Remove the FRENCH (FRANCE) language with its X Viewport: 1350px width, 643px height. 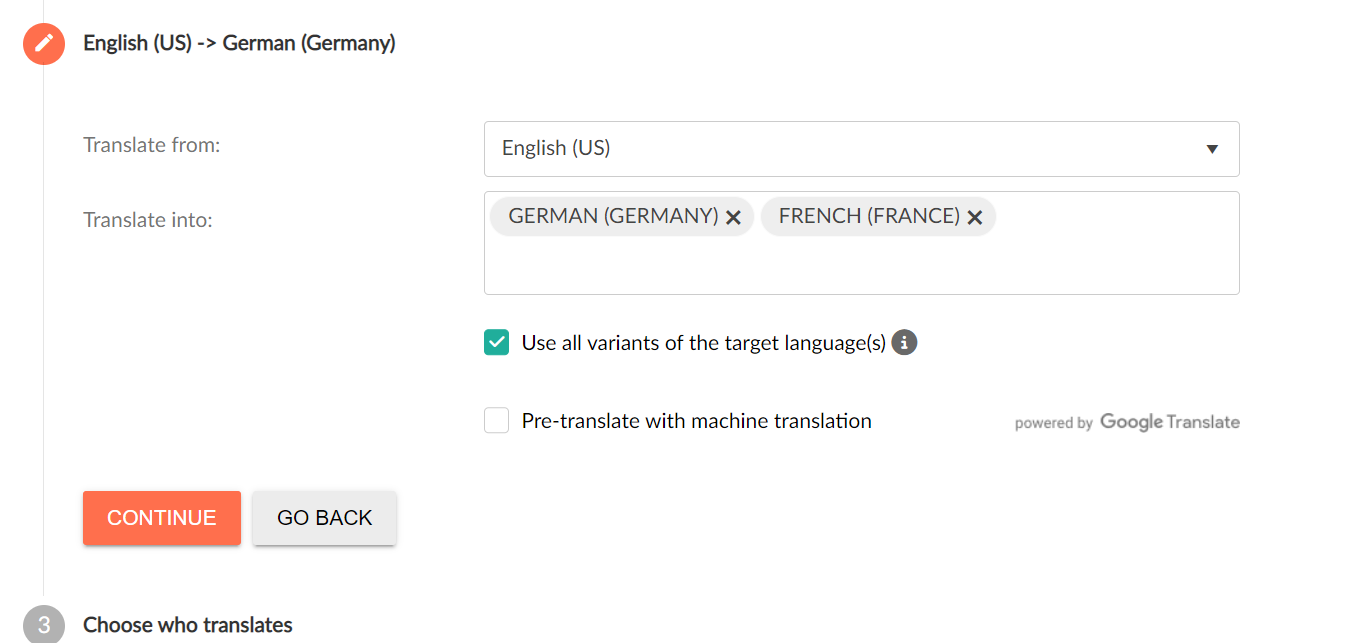point(975,216)
